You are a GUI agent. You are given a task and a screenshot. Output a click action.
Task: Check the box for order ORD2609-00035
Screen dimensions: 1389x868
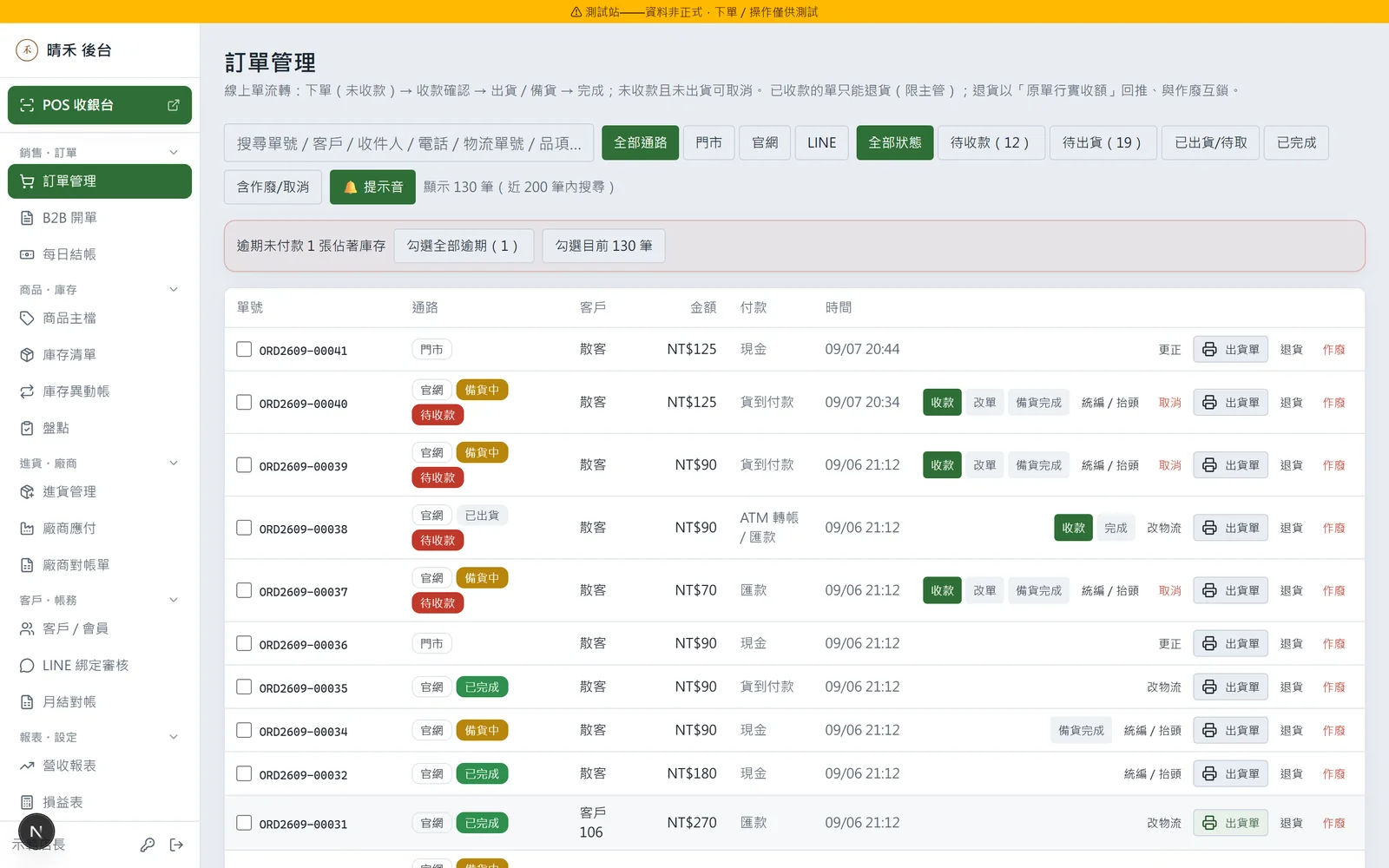tap(244, 687)
